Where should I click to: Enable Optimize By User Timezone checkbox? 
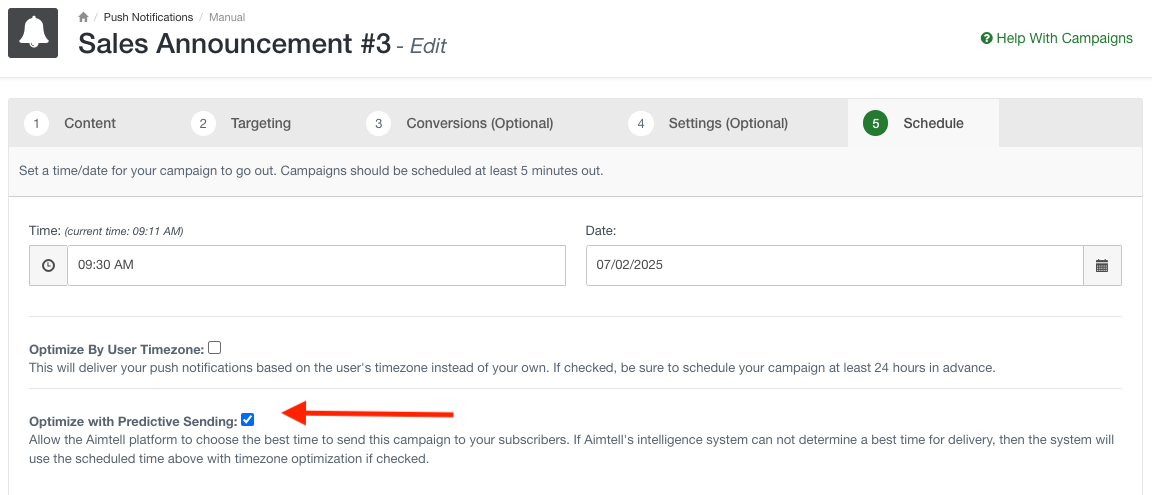tap(215, 348)
